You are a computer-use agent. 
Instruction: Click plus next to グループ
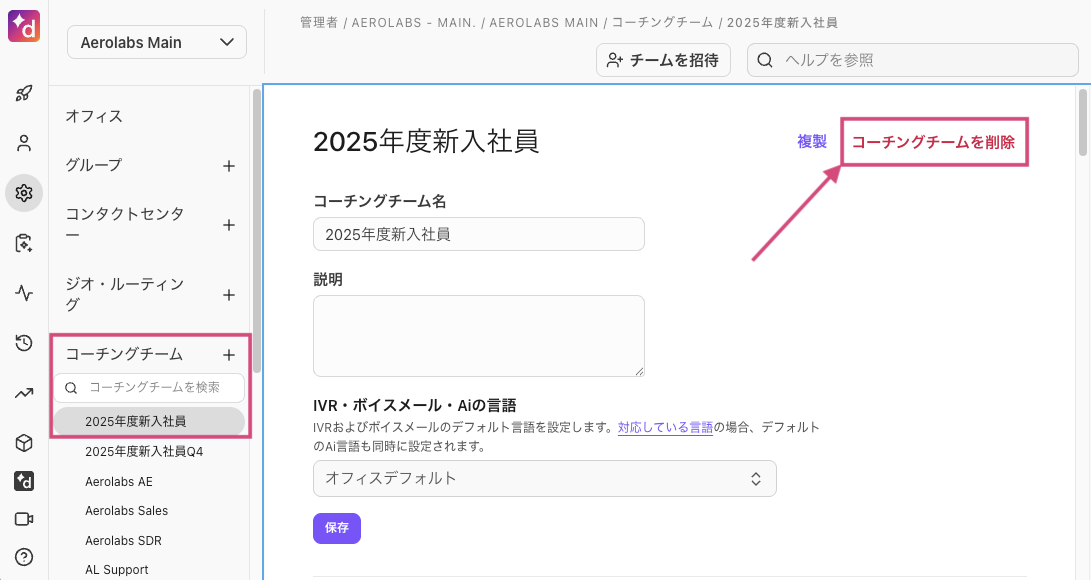click(229, 166)
